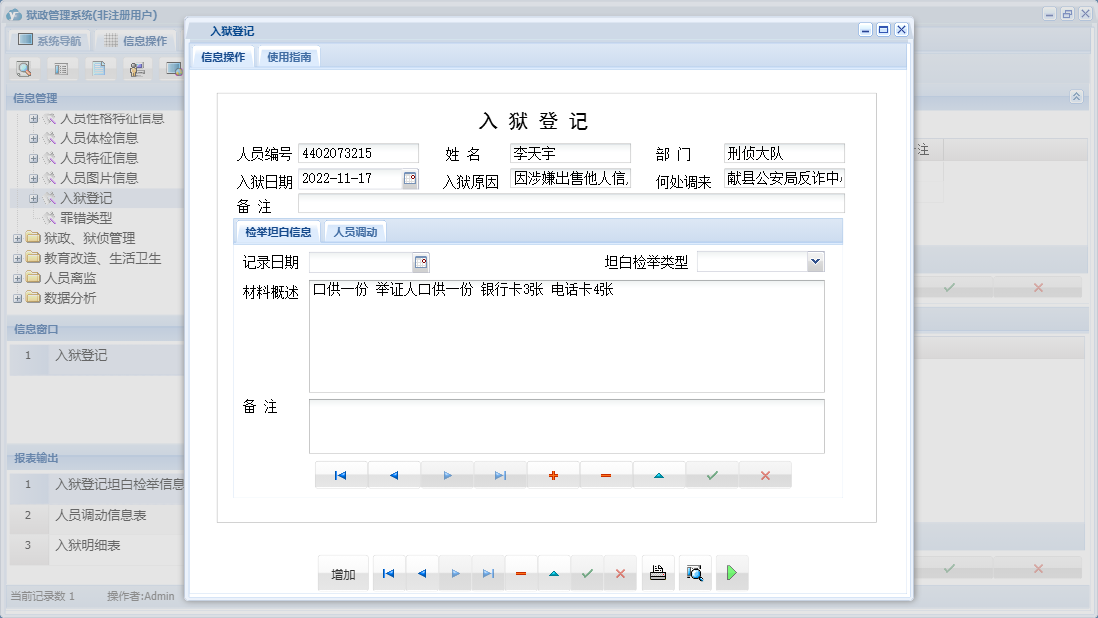Open the 入狱日期 calendar picker

point(410,178)
